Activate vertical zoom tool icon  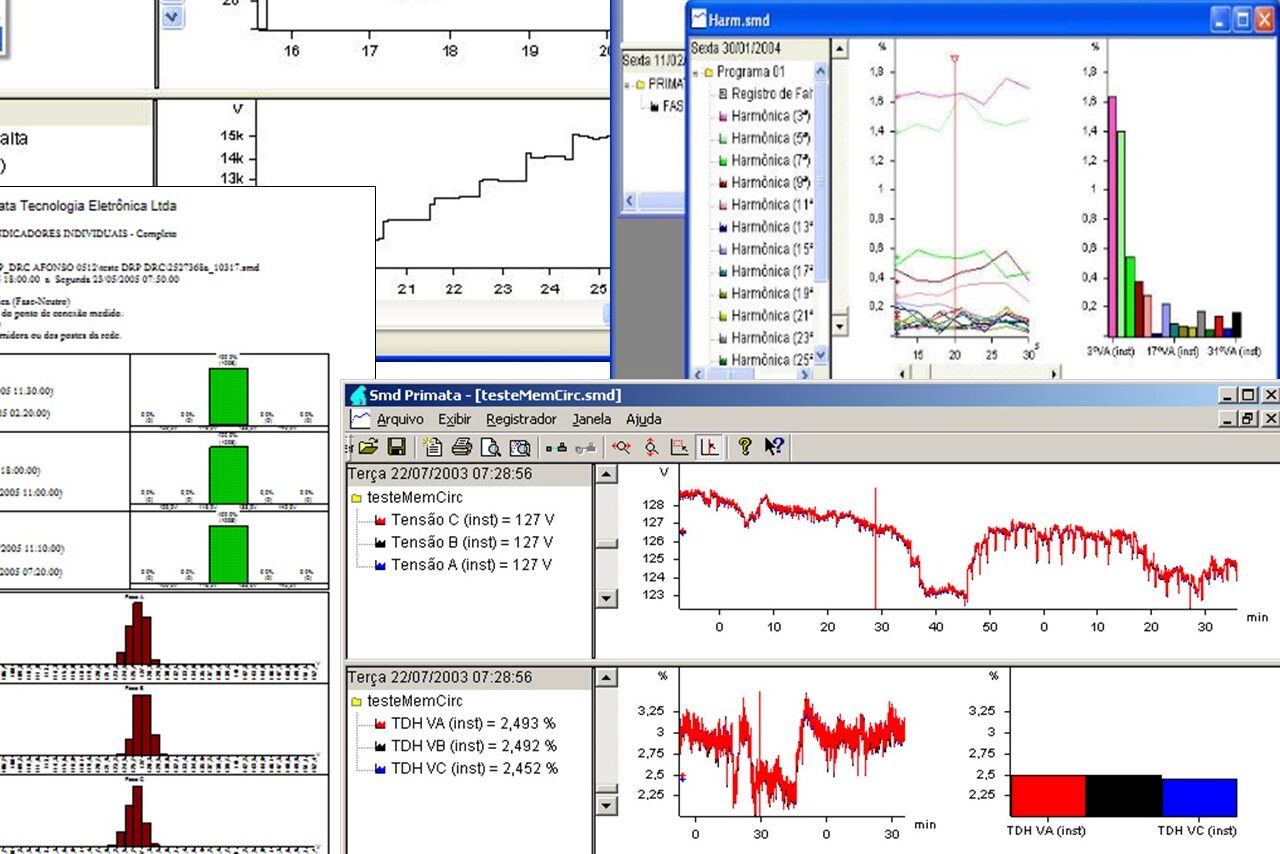click(651, 447)
